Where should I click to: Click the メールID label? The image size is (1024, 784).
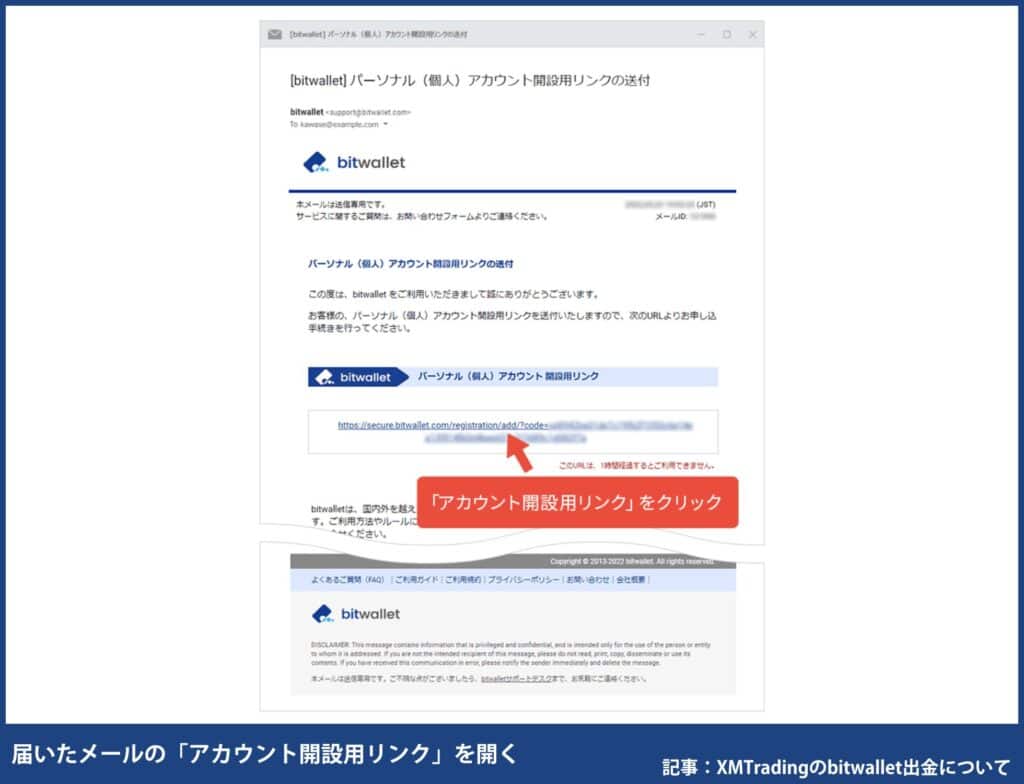coord(671,216)
